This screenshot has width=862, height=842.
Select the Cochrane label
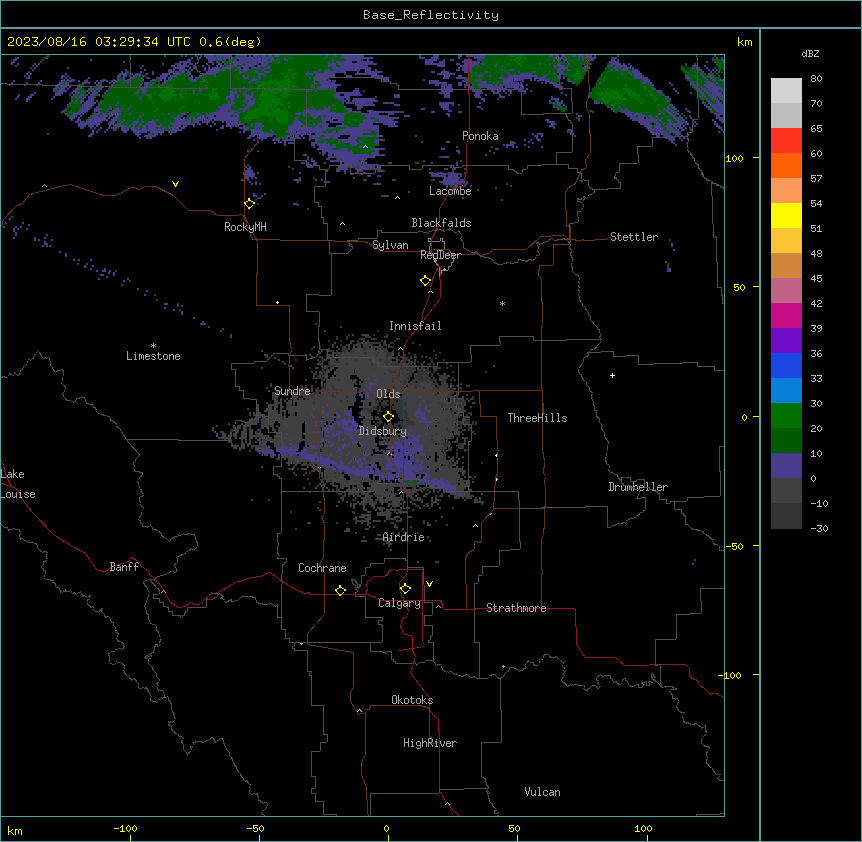pos(322,568)
